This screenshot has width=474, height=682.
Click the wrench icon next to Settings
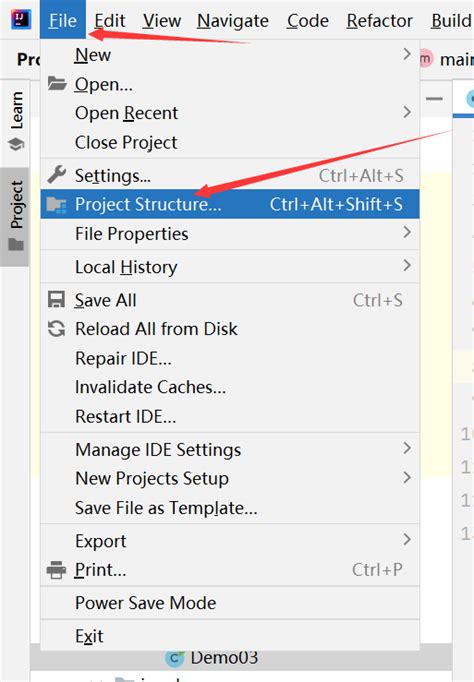click(57, 175)
